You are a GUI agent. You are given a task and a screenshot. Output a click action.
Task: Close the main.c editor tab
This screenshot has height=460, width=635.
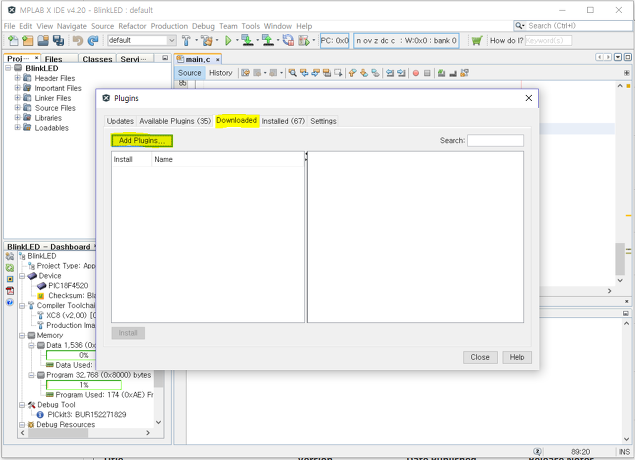[x=217, y=60]
